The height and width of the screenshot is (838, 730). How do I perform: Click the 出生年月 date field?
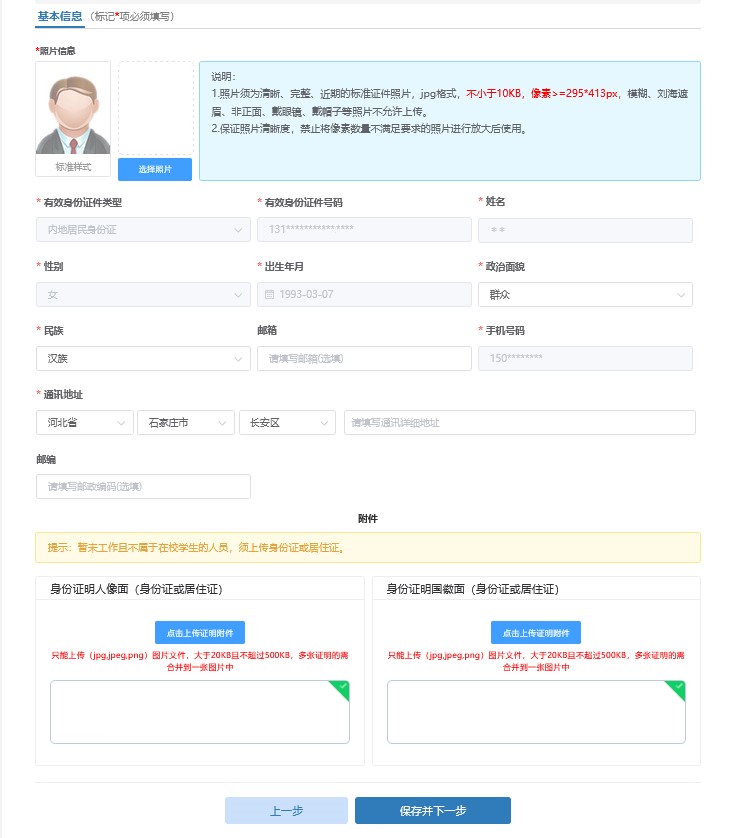(x=364, y=294)
